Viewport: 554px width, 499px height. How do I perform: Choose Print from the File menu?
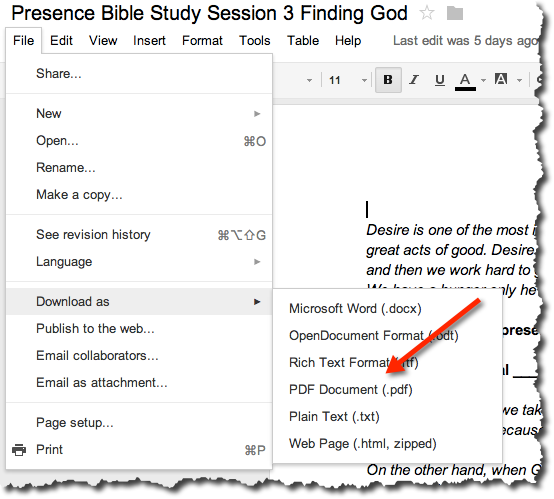click(x=139, y=450)
